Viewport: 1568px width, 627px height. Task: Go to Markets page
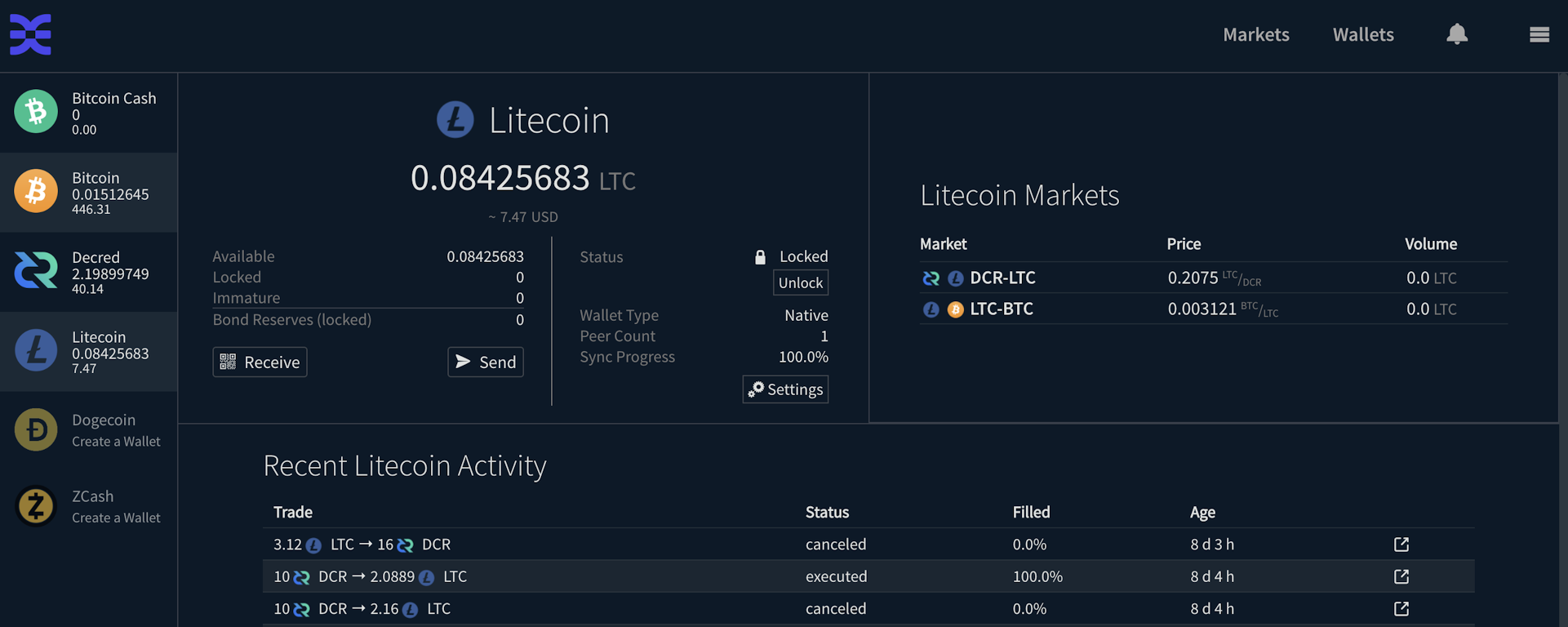click(1256, 34)
